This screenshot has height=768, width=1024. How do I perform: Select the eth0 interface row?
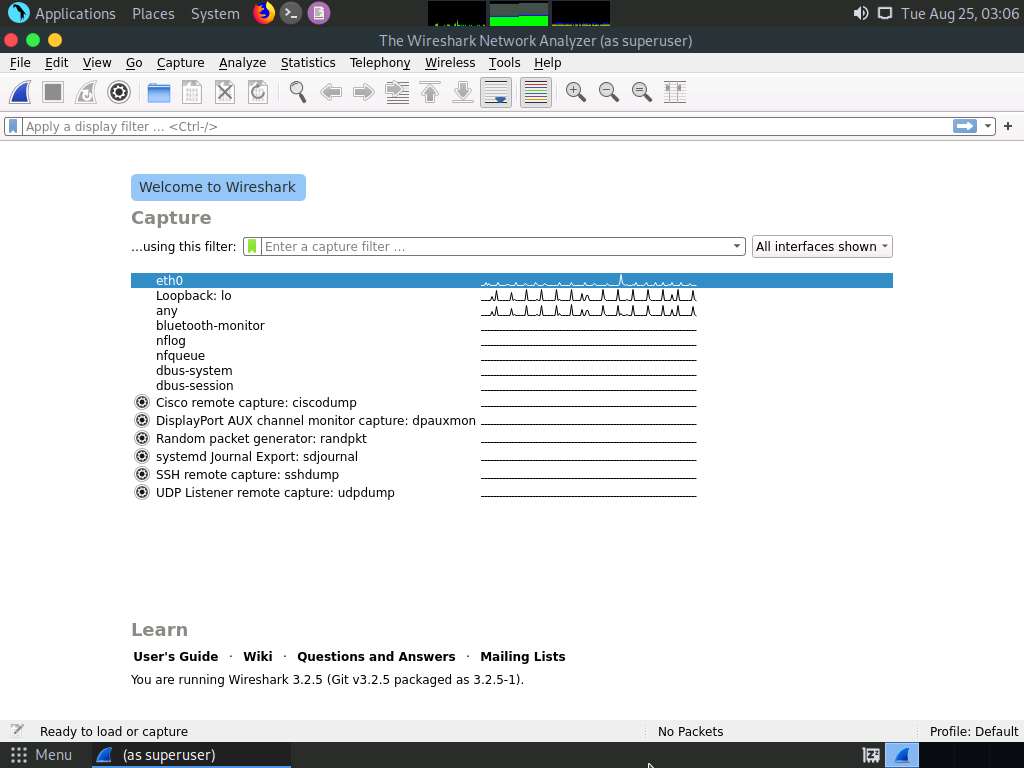pos(511,280)
